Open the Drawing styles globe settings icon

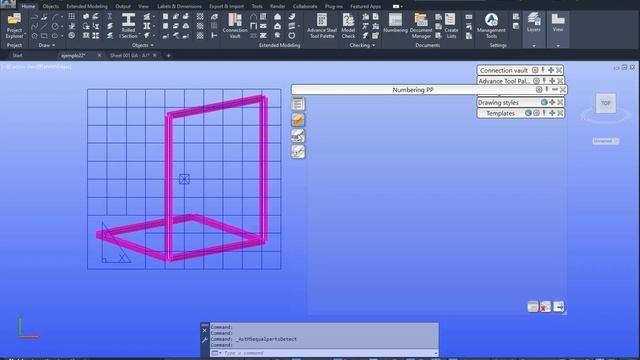click(544, 102)
